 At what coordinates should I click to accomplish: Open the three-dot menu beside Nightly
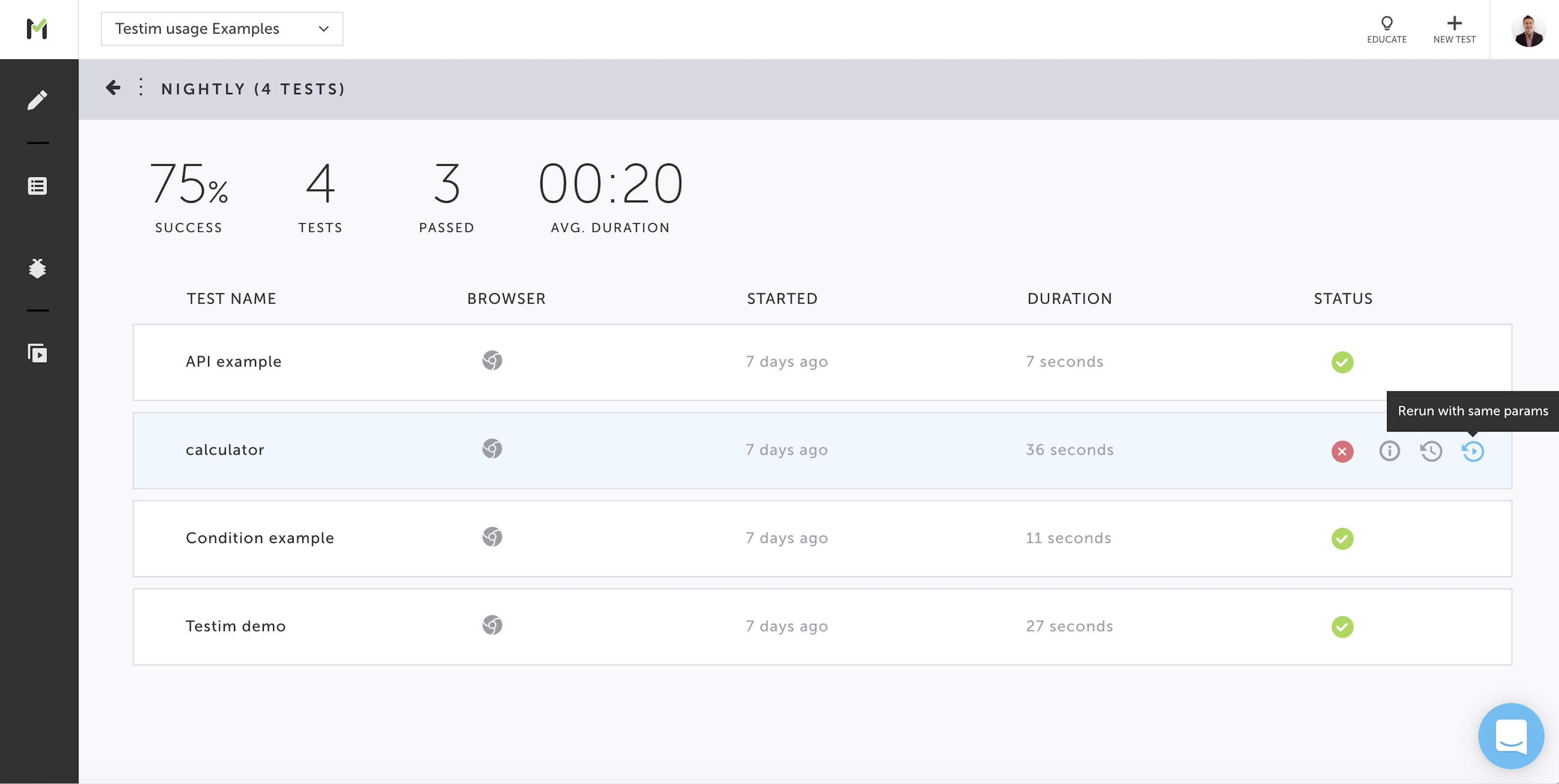(141, 88)
